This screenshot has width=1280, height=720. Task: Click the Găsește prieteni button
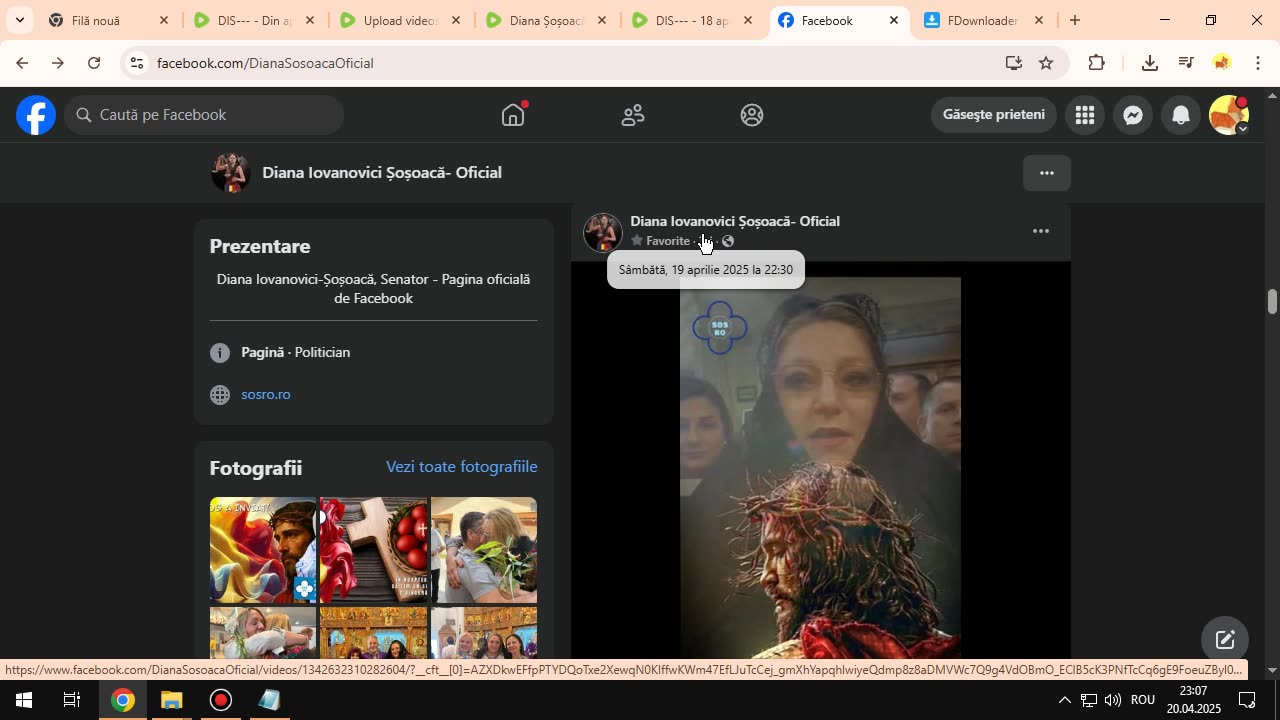click(x=994, y=115)
